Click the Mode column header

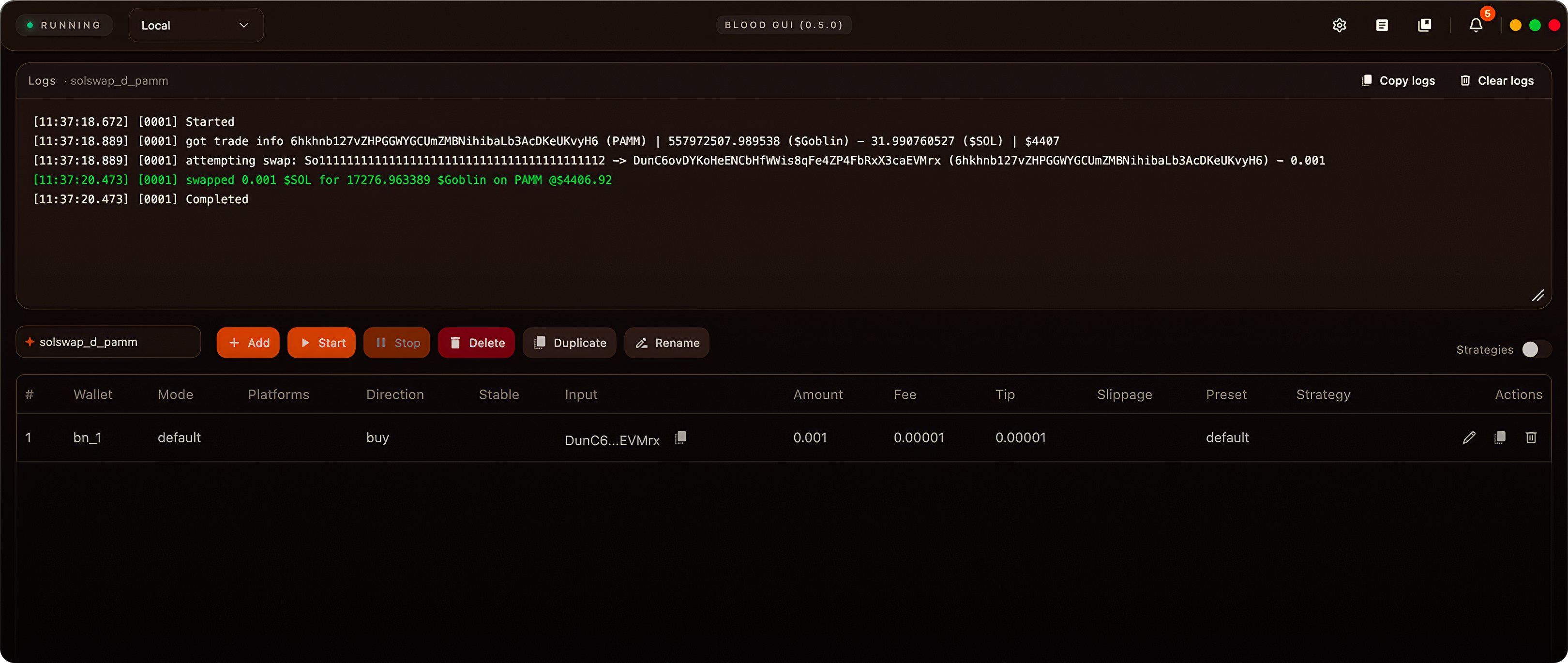175,394
